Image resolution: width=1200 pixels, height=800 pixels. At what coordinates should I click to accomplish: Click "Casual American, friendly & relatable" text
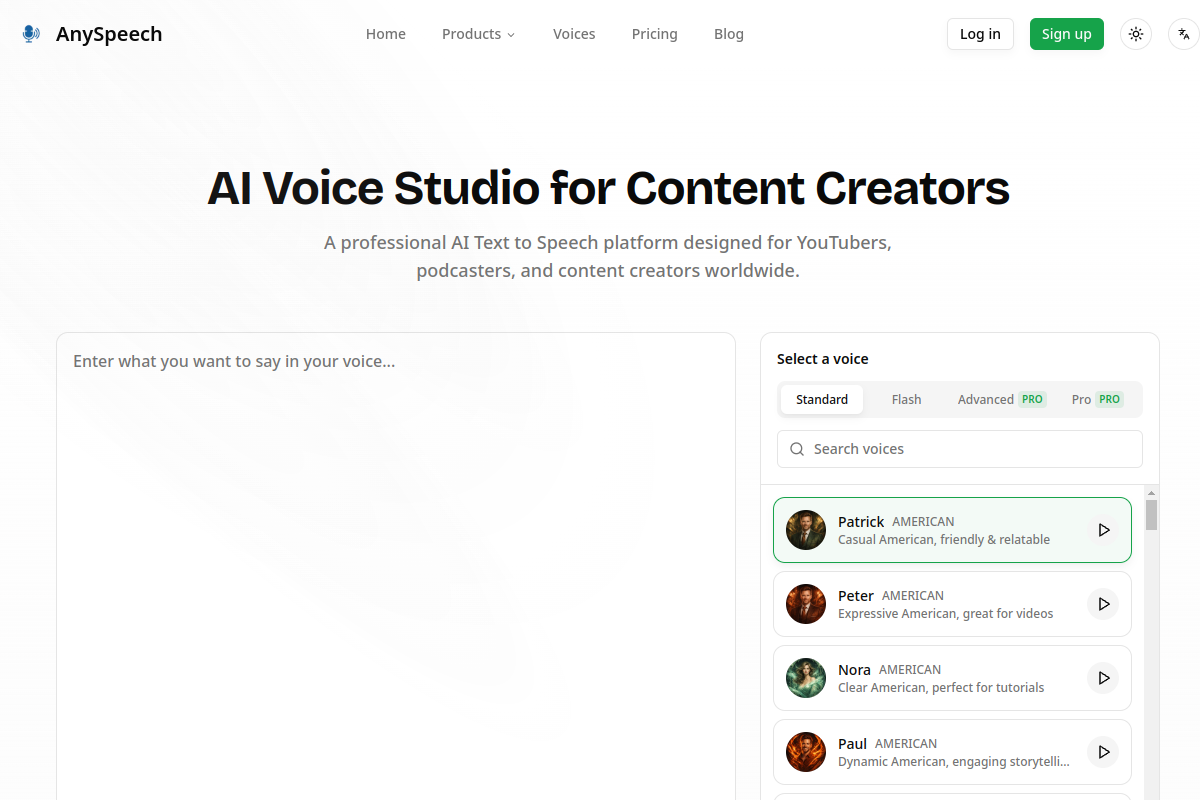point(944,540)
